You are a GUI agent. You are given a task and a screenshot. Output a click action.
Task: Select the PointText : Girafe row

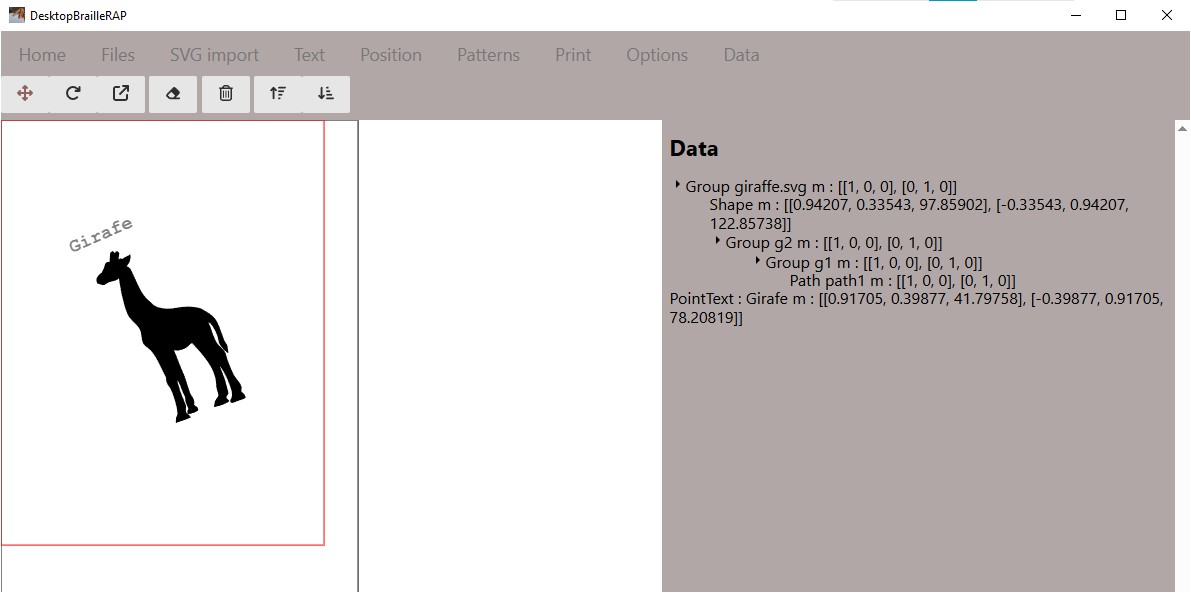[916, 308]
